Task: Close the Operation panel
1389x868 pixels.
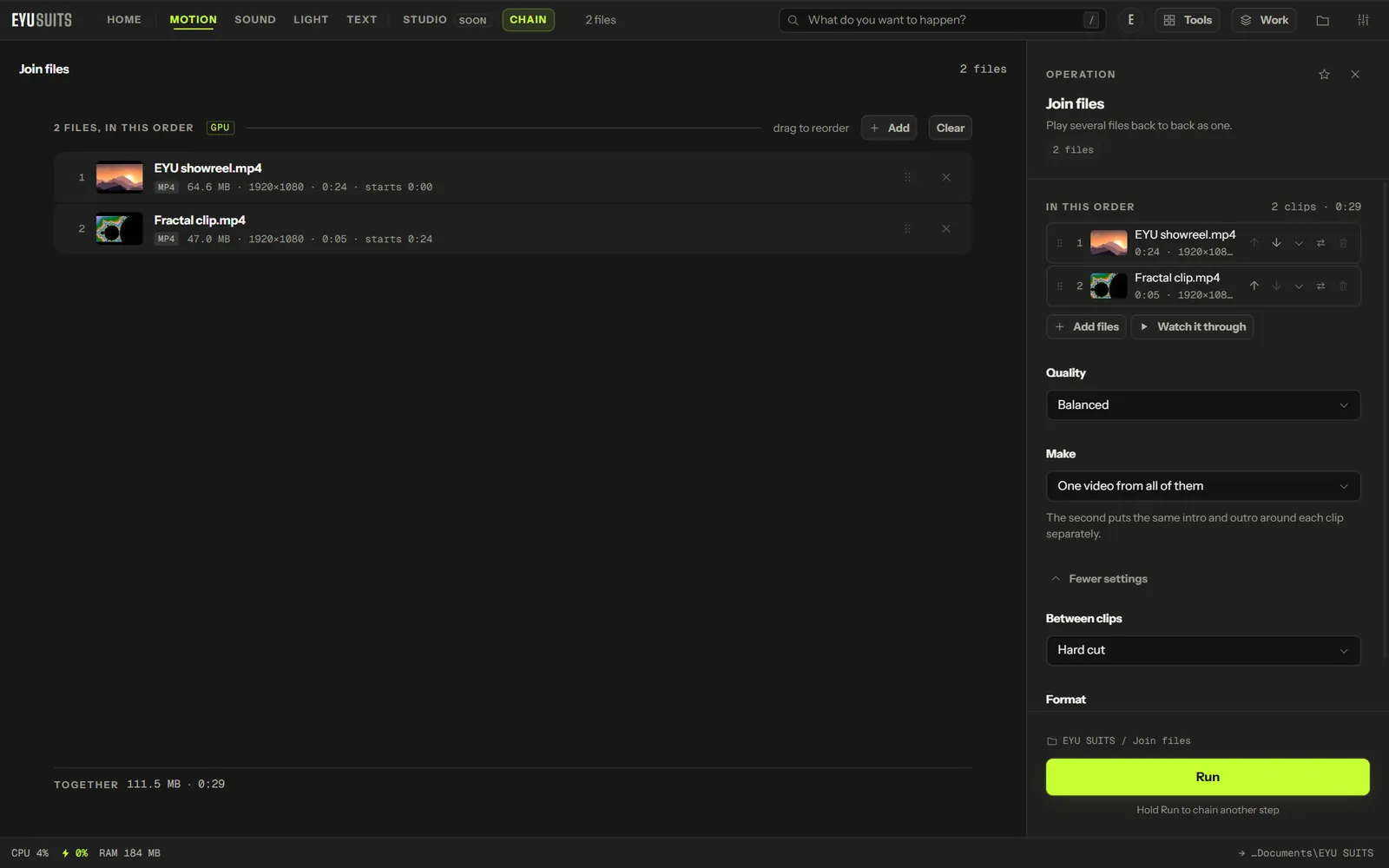Action: click(x=1355, y=75)
